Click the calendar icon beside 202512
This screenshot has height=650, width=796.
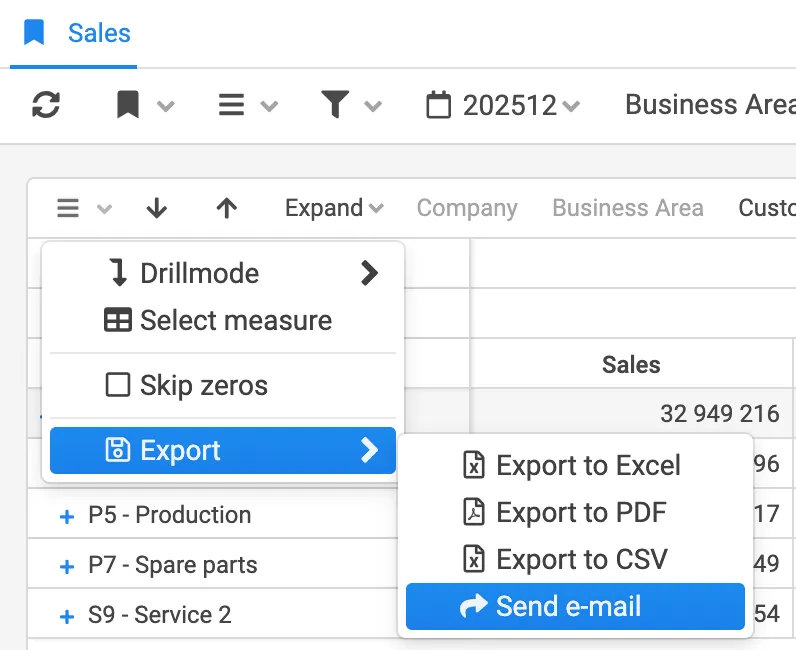tap(438, 105)
